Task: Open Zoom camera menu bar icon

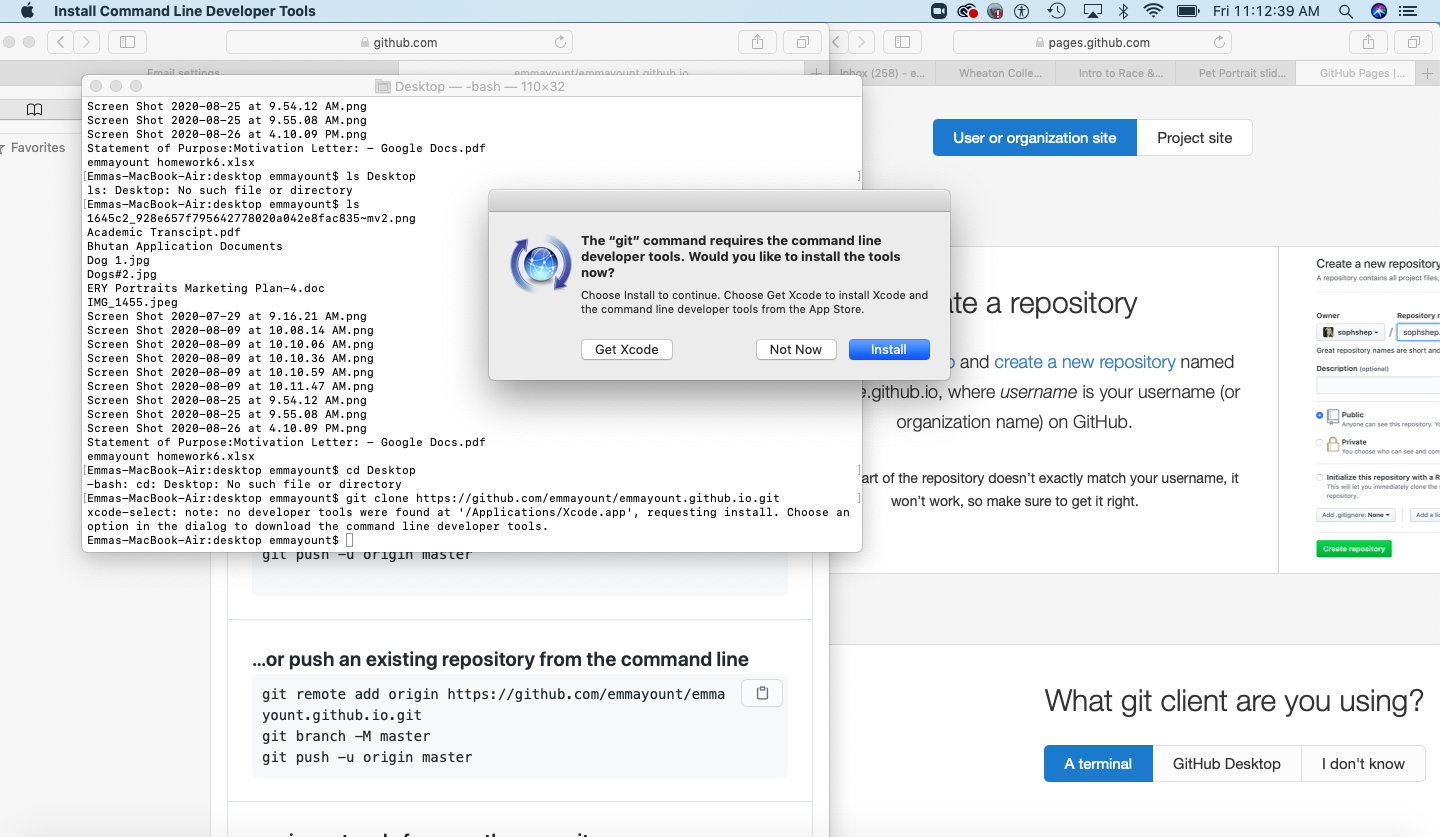Action: point(939,11)
